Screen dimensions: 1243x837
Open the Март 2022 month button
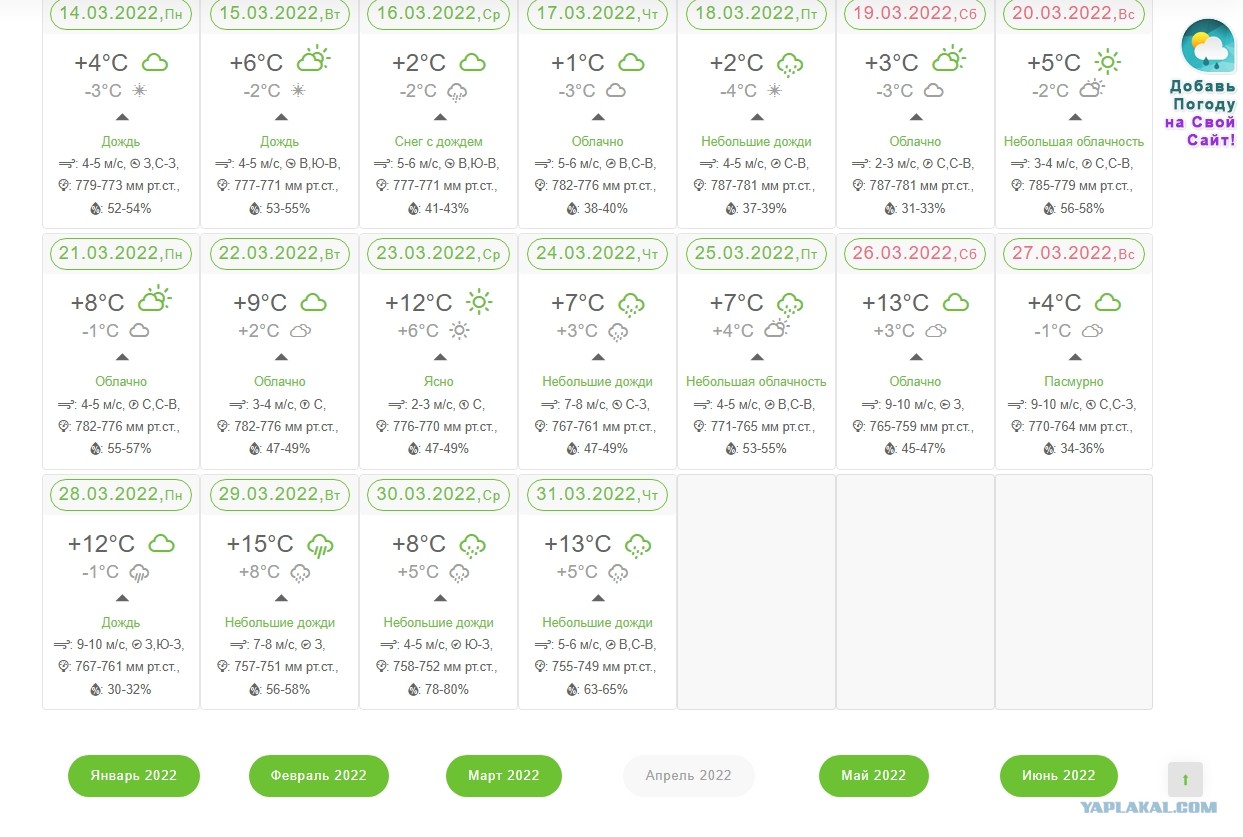[504, 776]
